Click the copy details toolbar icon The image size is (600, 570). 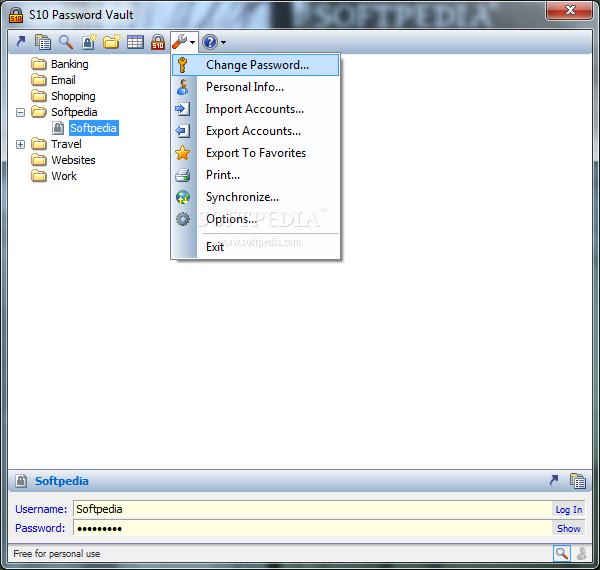[43, 42]
